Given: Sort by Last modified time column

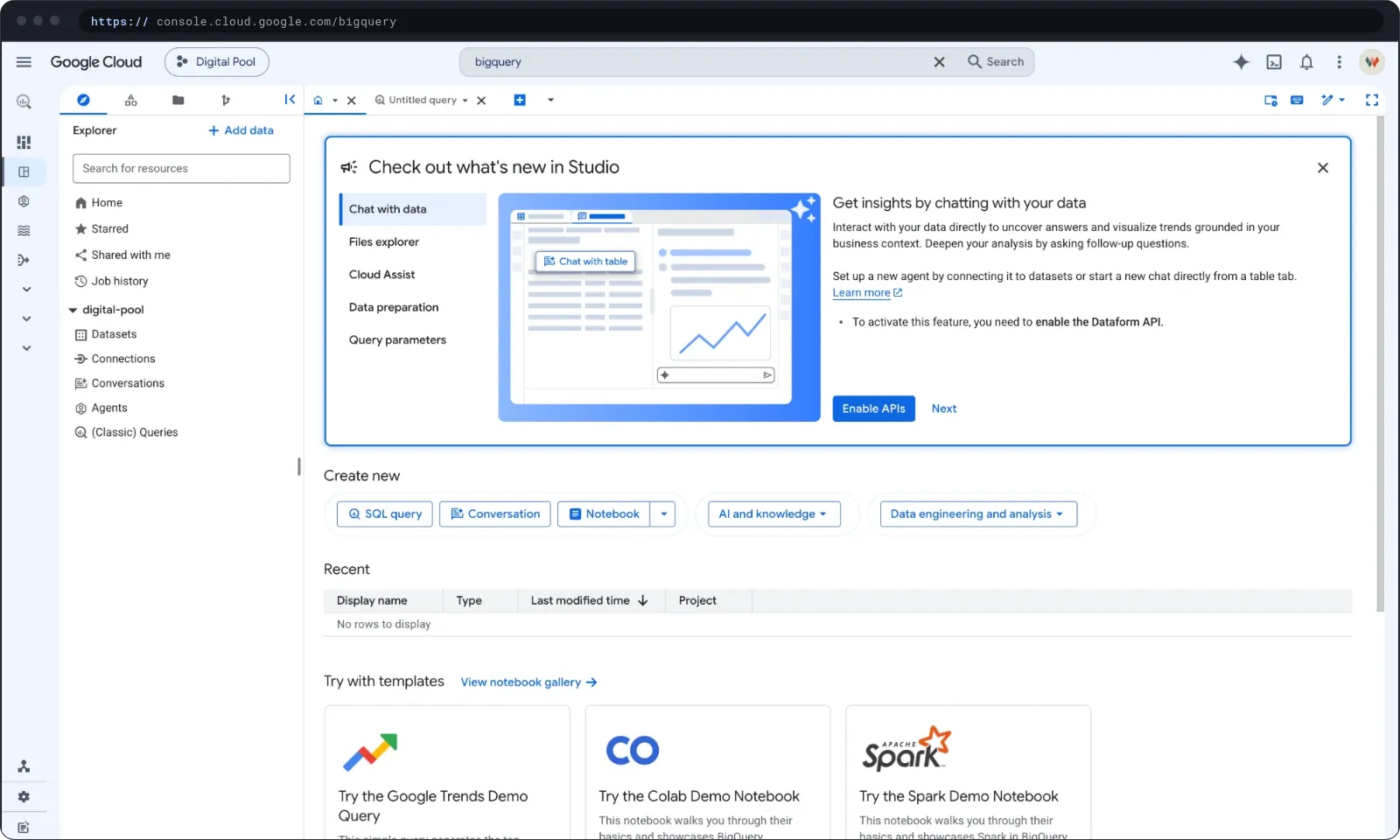Looking at the screenshot, I should pos(590,601).
